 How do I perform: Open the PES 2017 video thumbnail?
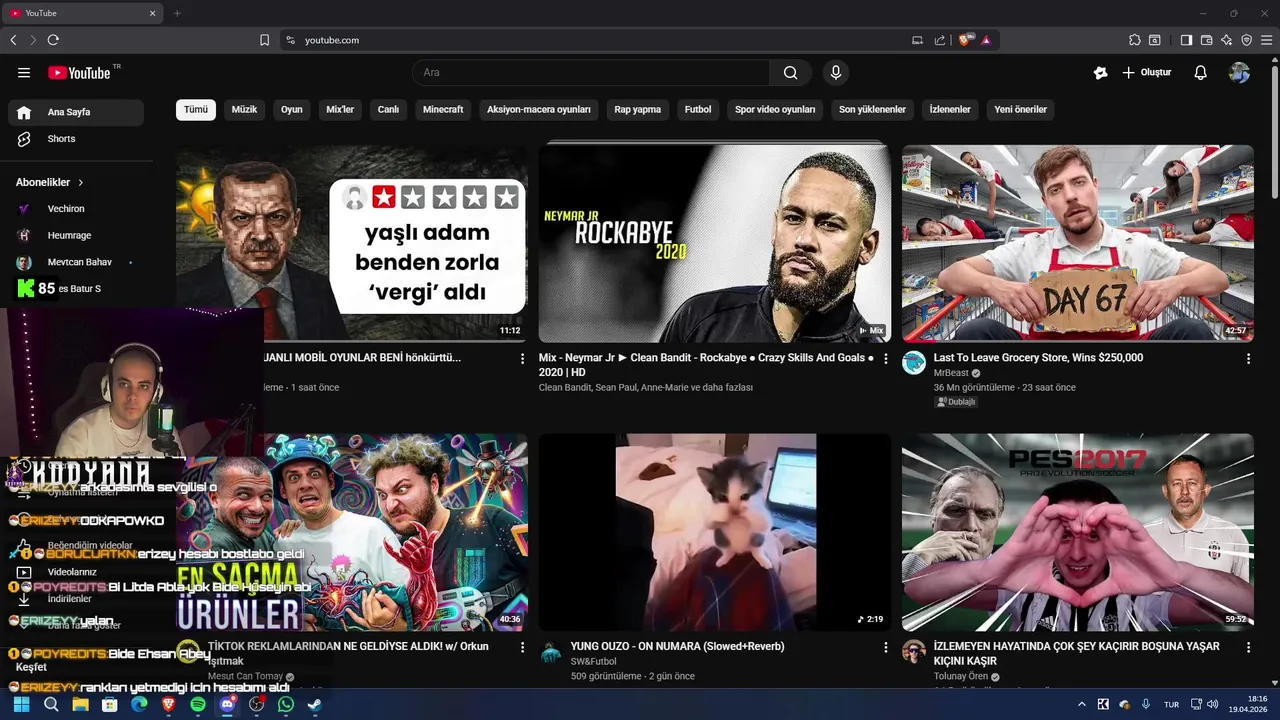pyautogui.click(x=1077, y=532)
